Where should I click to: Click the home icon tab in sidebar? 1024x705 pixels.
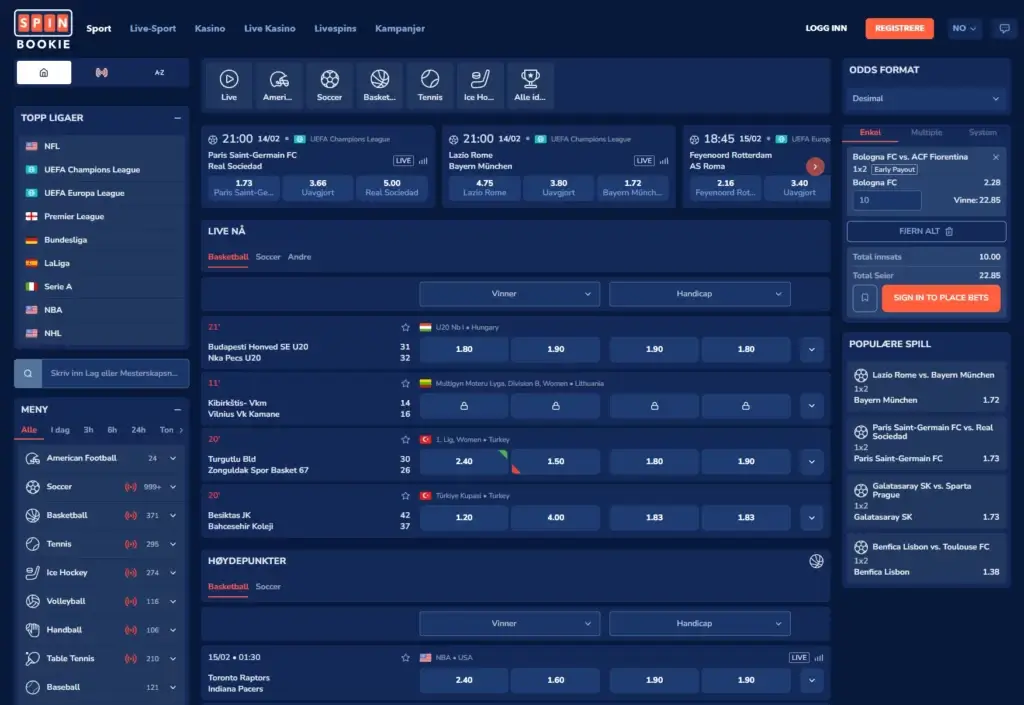tap(44, 72)
